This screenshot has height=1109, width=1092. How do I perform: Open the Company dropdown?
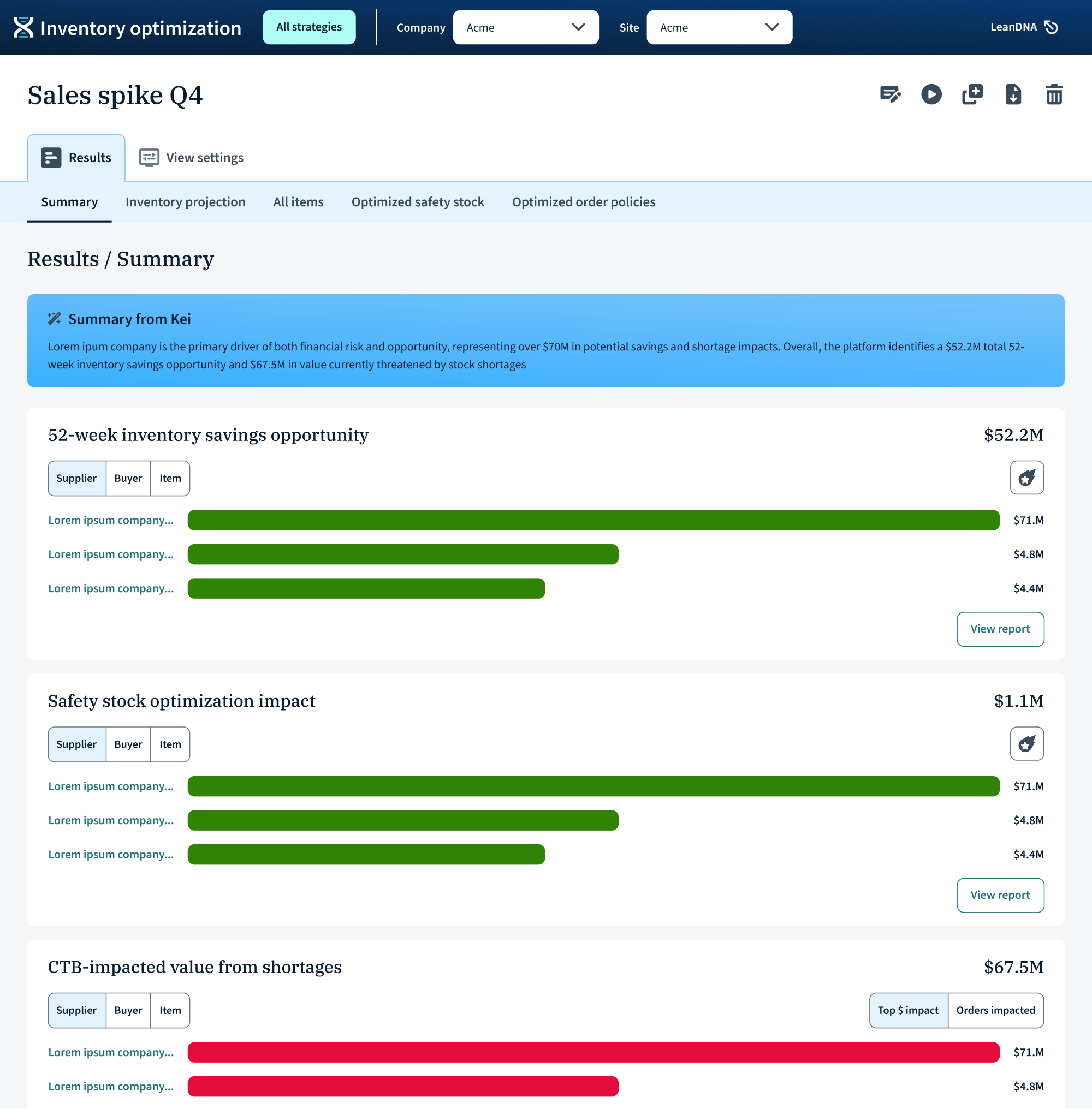[526, 27]
